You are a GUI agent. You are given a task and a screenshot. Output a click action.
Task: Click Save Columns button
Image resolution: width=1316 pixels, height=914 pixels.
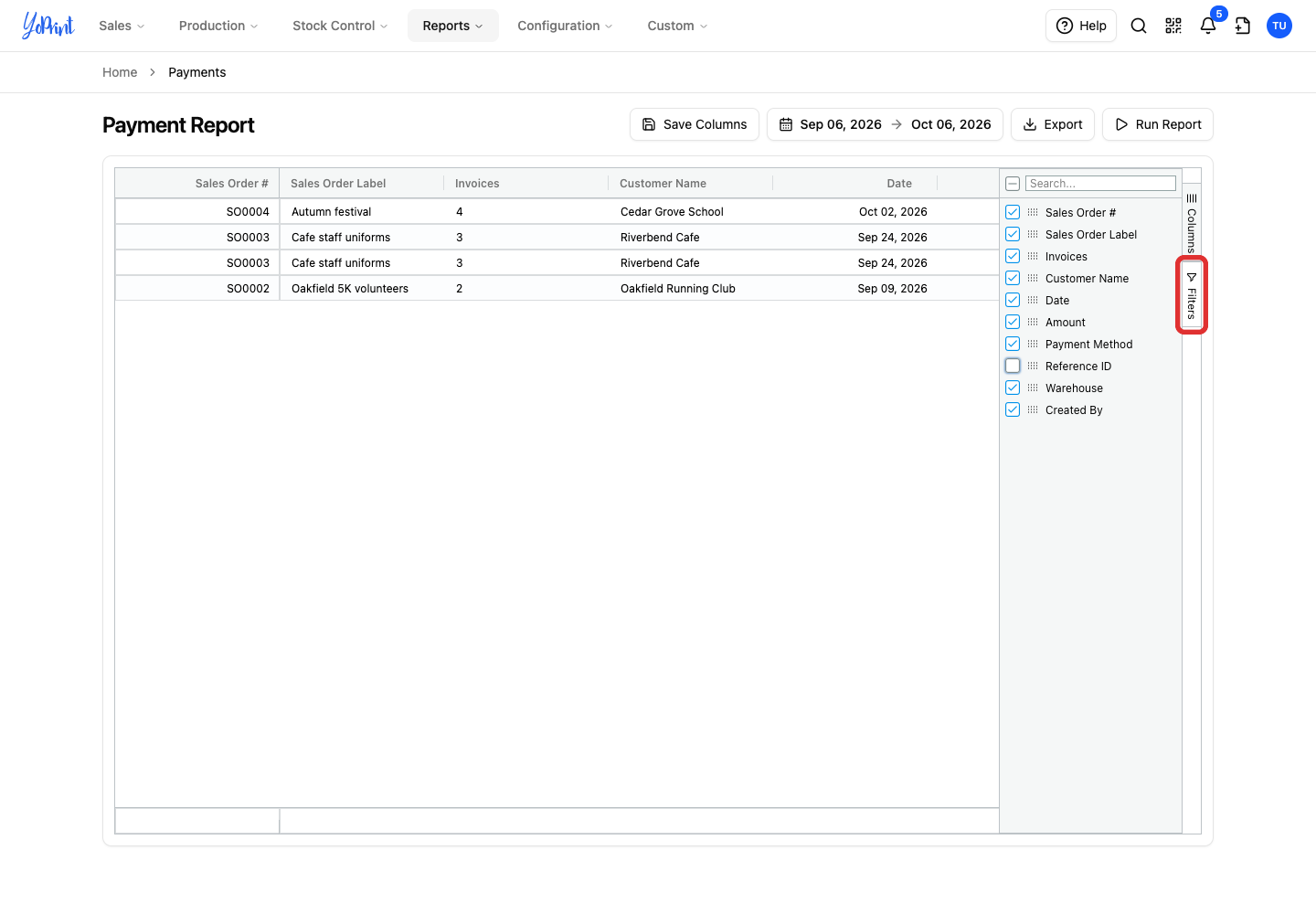[x=695, y=124]
